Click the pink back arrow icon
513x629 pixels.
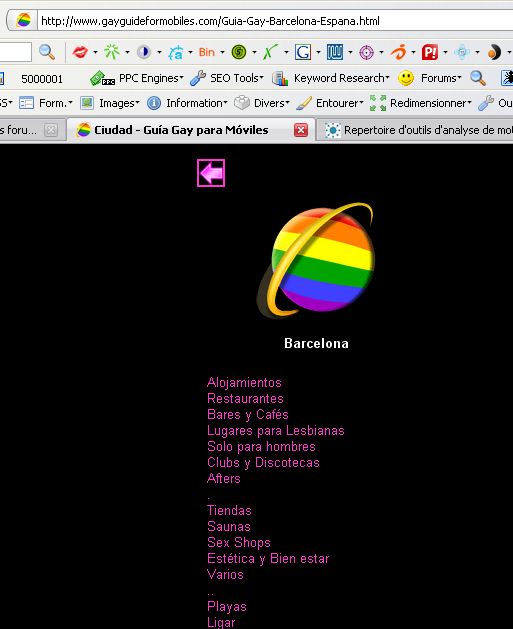(x=211, y=173)
